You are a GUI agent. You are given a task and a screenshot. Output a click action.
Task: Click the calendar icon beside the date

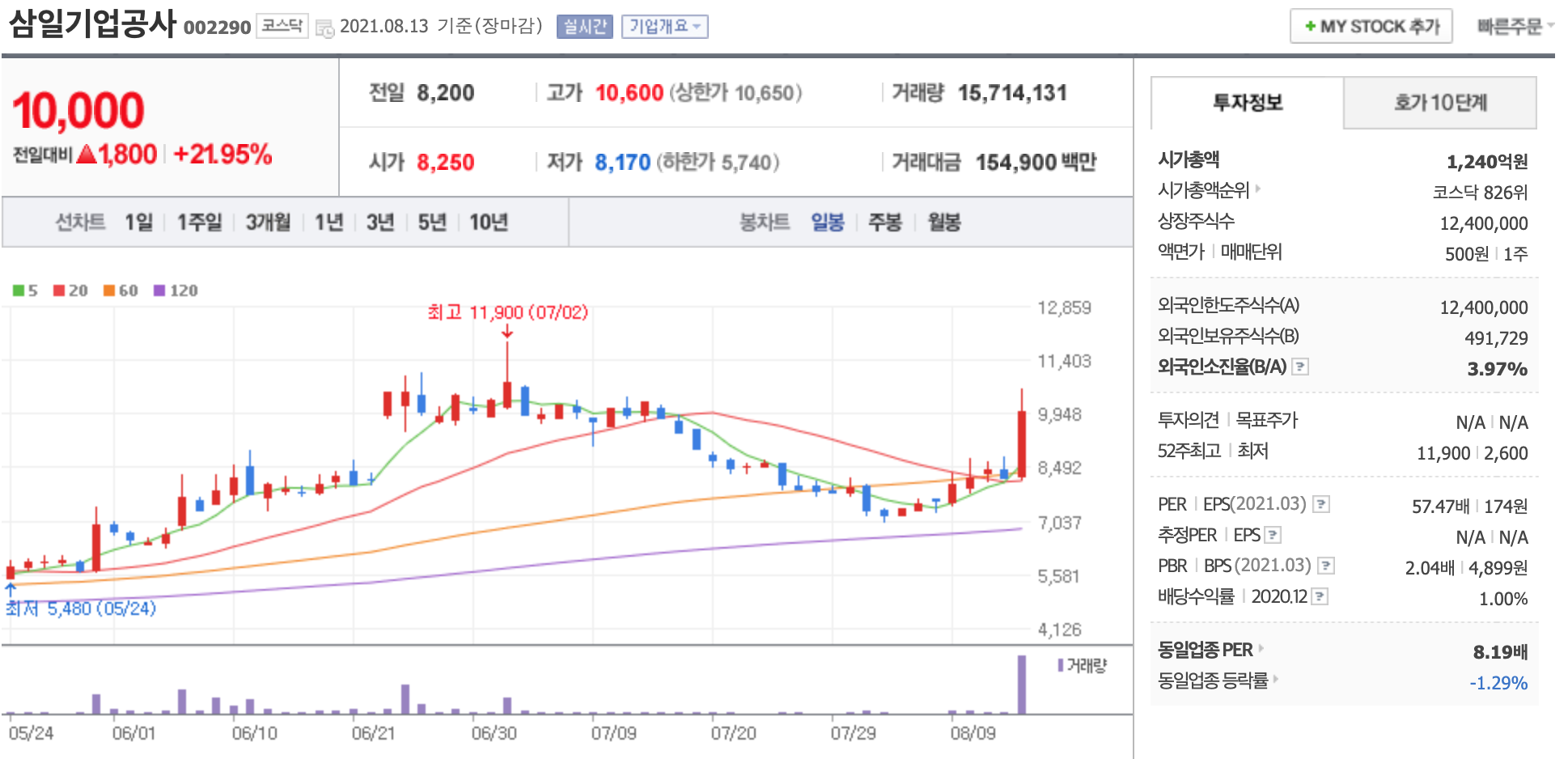(x=324, y=28)
